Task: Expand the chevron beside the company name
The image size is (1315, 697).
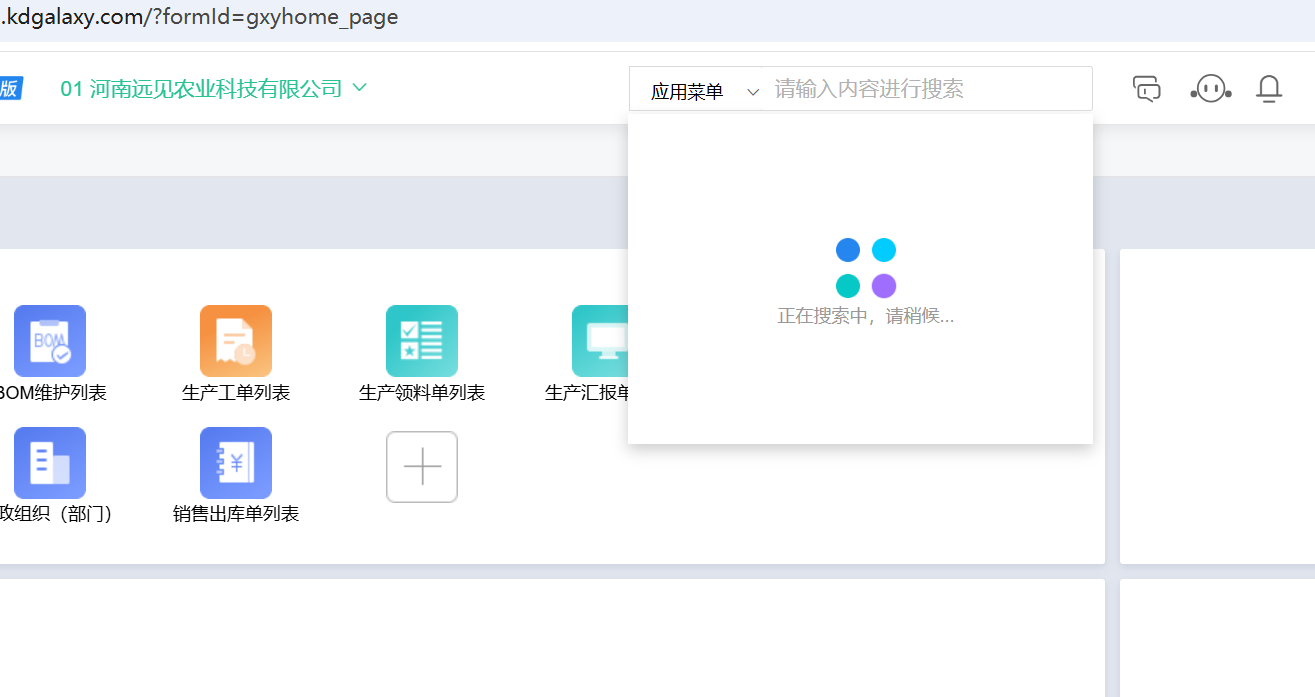Action: pos(360,88)
